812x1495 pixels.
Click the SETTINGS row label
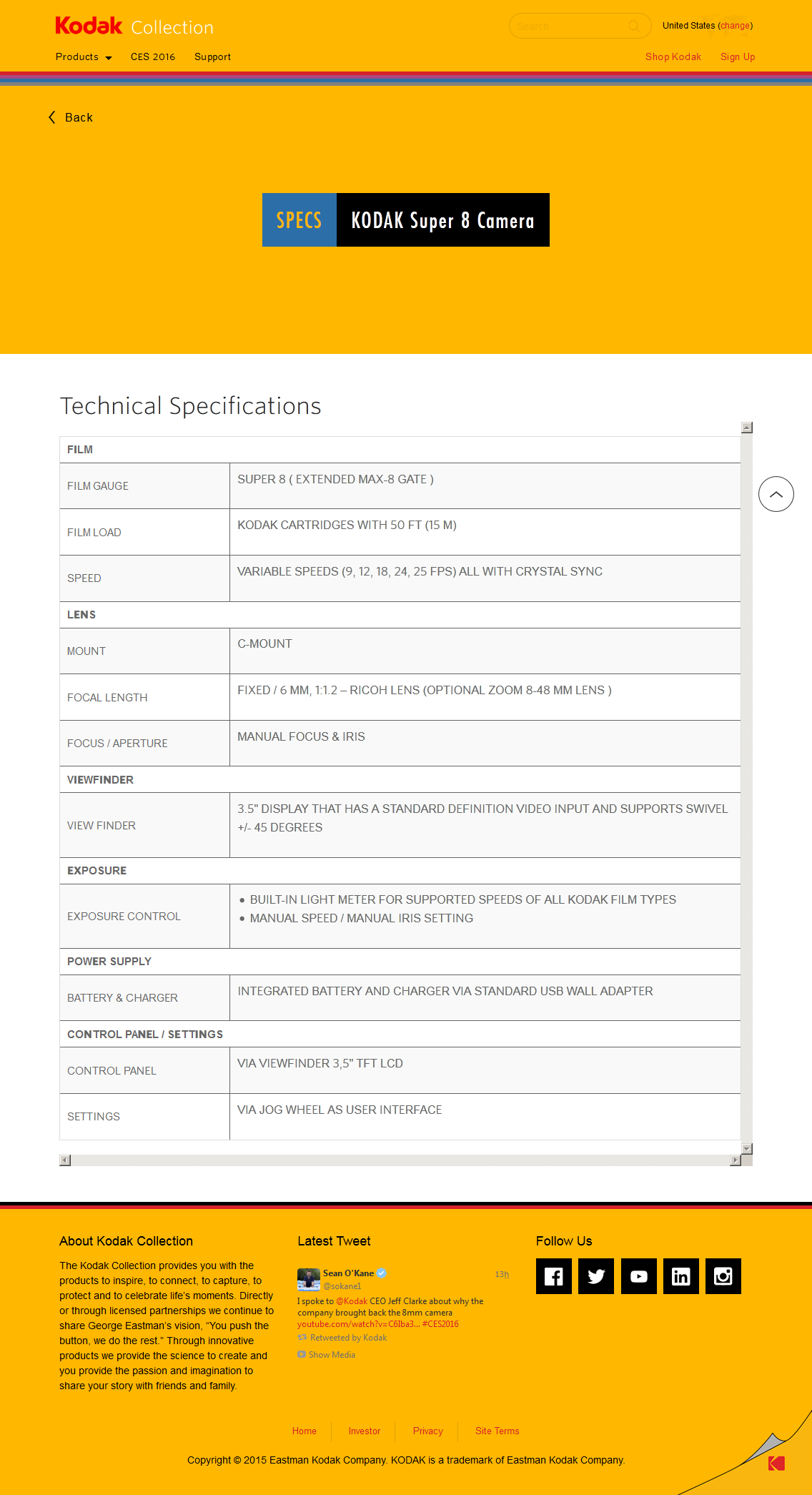coord(94,1117)
